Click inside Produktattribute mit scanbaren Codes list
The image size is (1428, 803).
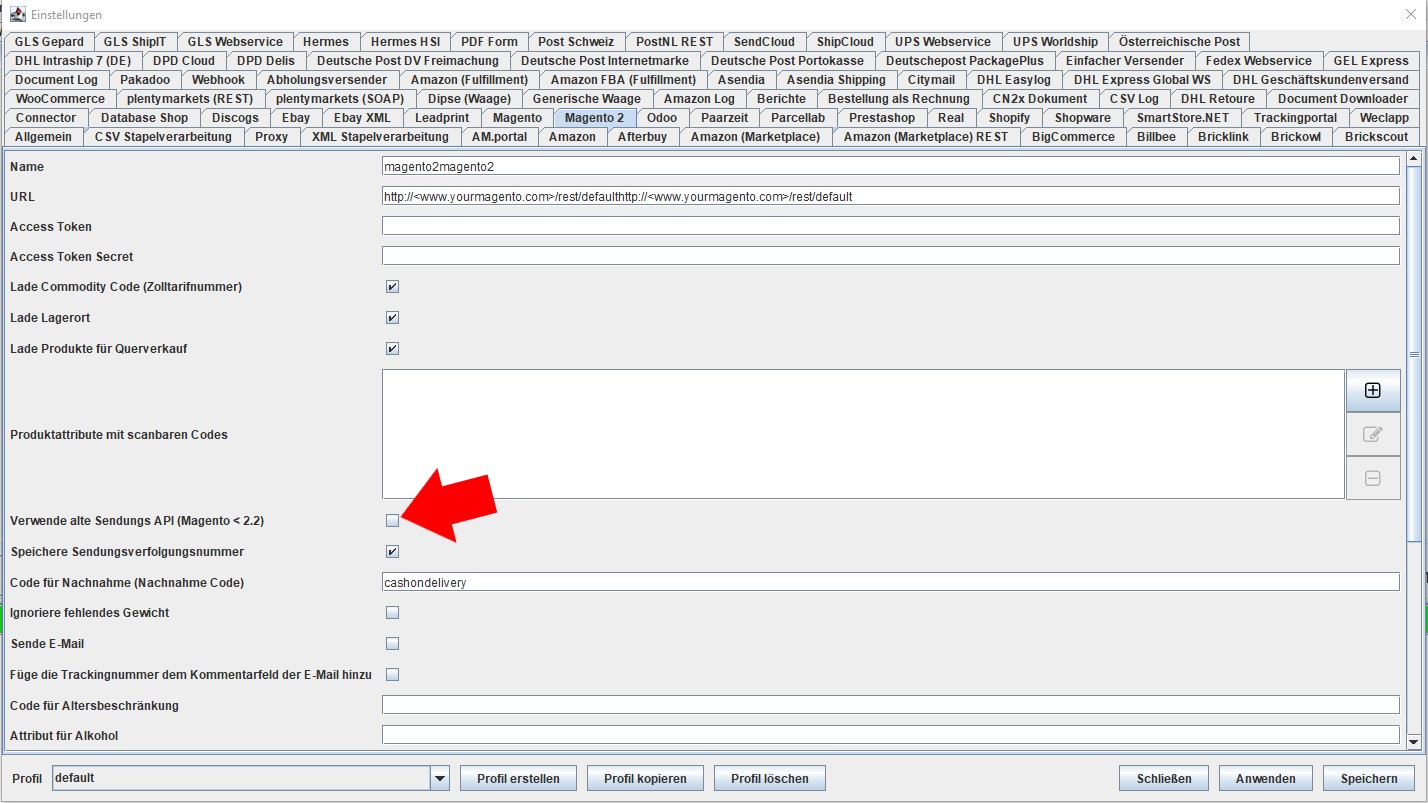863,434
